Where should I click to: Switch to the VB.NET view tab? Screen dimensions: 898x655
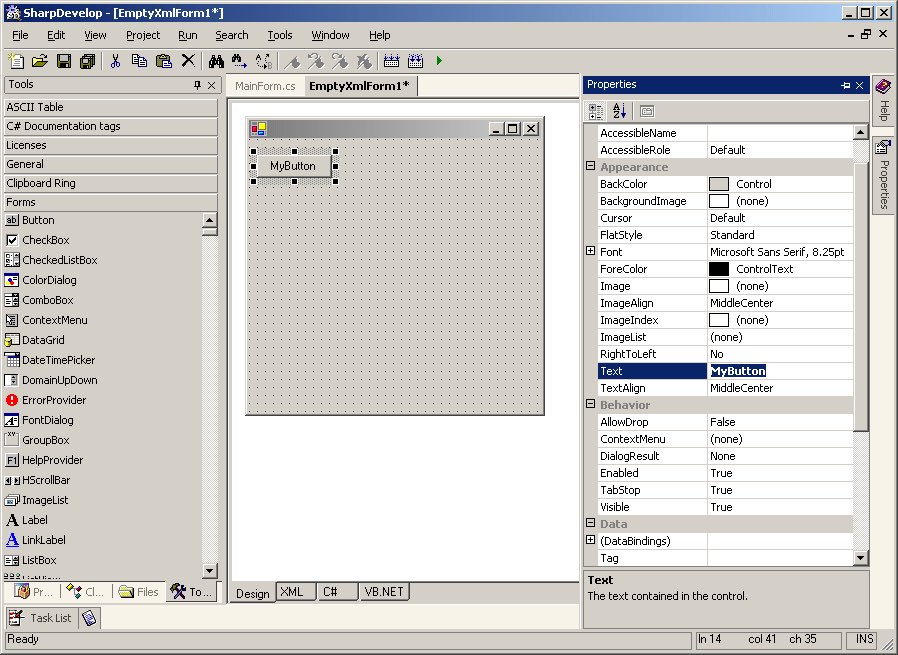pyautogui.click(x=384, y=592)
